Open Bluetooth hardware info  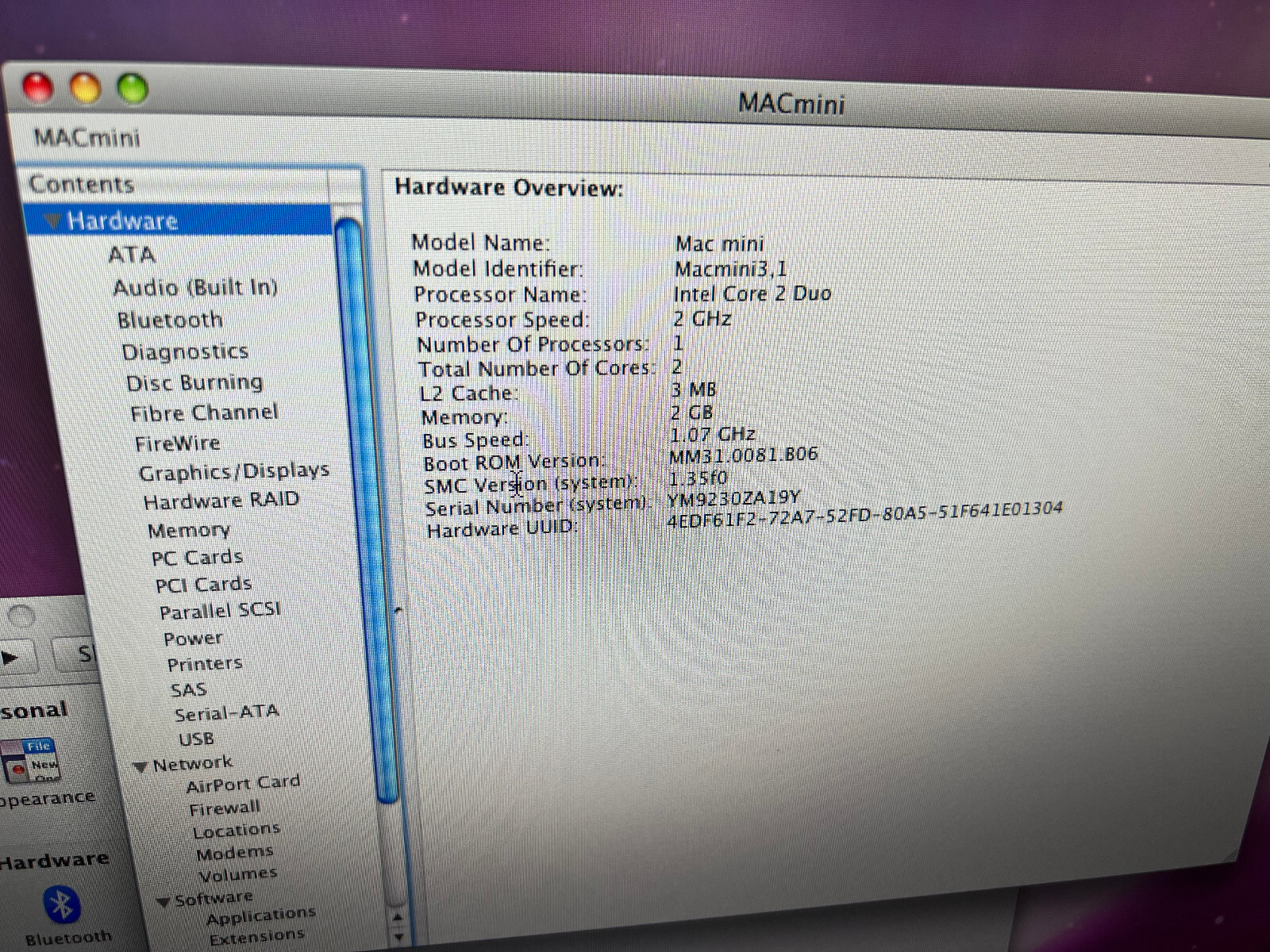click(170, 320)
